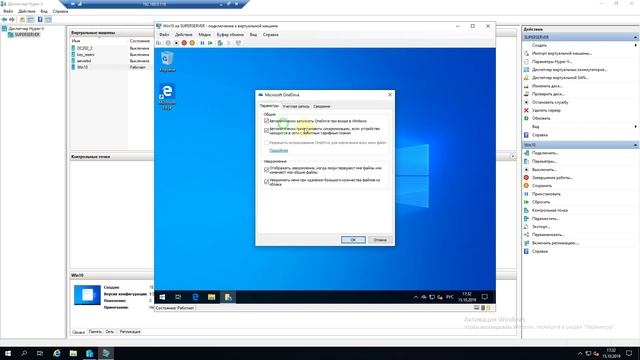Show hidden icons in VM system tray
This screenshot has width=640, height=360.
[x=416, y=297]
